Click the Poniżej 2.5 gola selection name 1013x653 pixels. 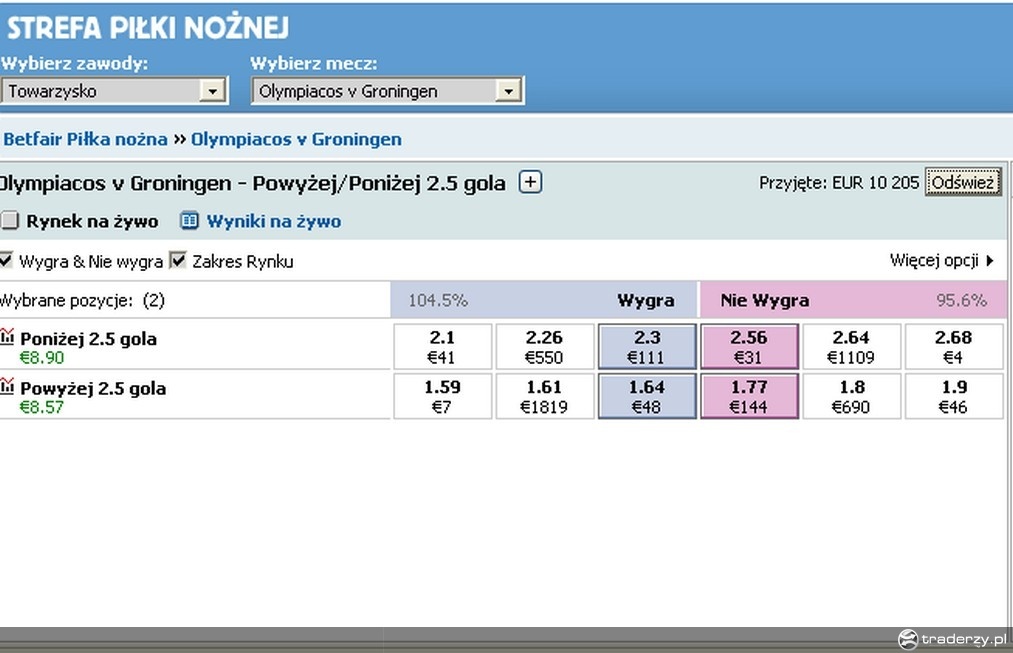coord(89,339)
